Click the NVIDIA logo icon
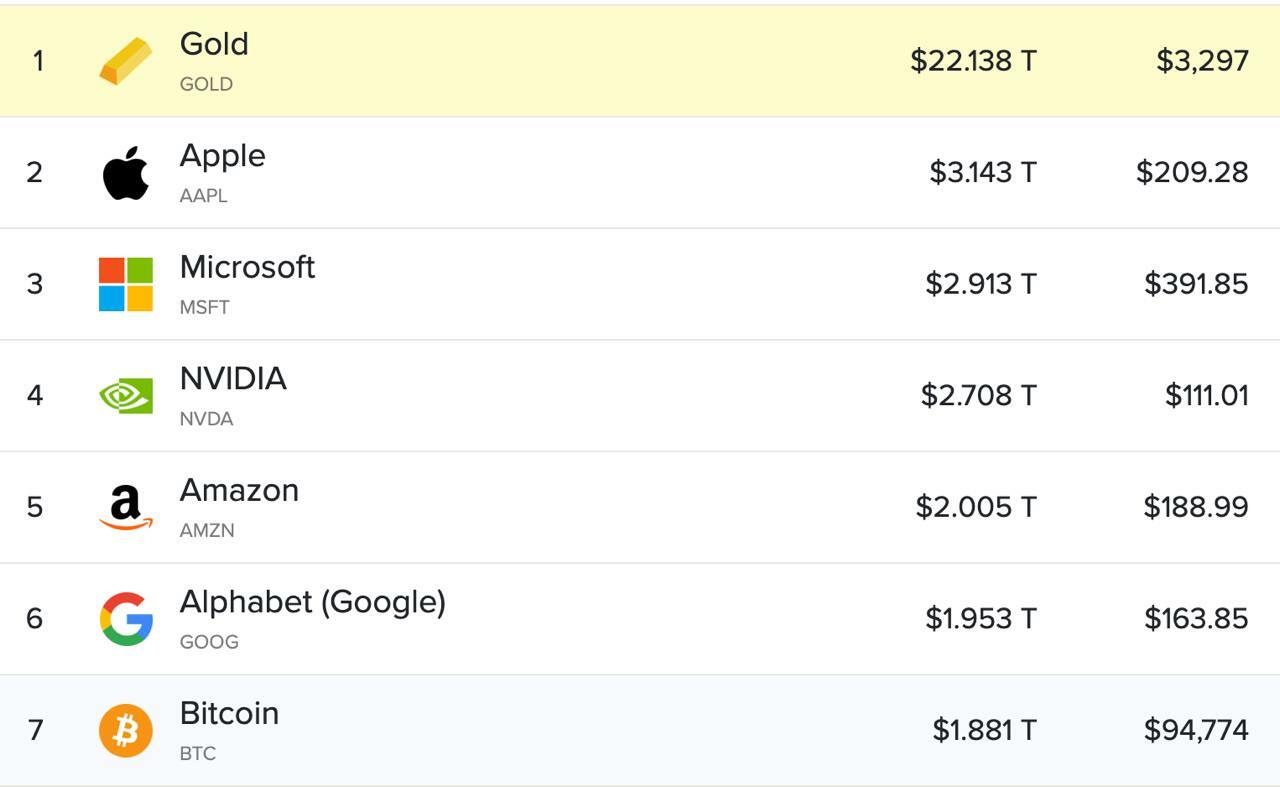Viewport: 1280px width, 787px height. [126, 396]
